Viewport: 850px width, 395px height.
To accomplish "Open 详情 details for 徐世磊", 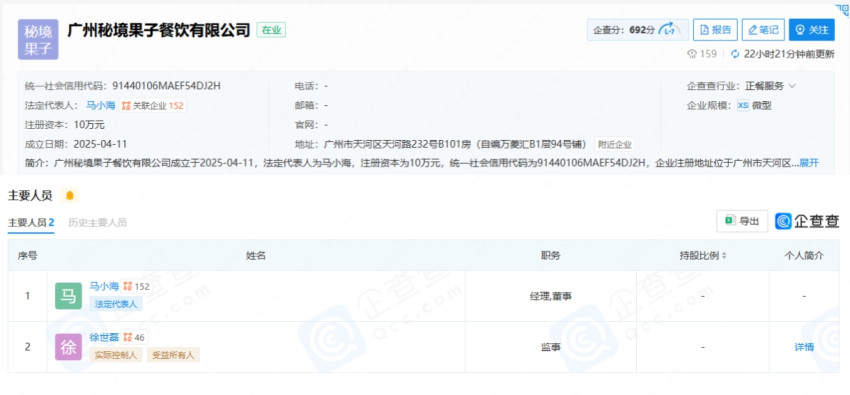I will point(804,347).
